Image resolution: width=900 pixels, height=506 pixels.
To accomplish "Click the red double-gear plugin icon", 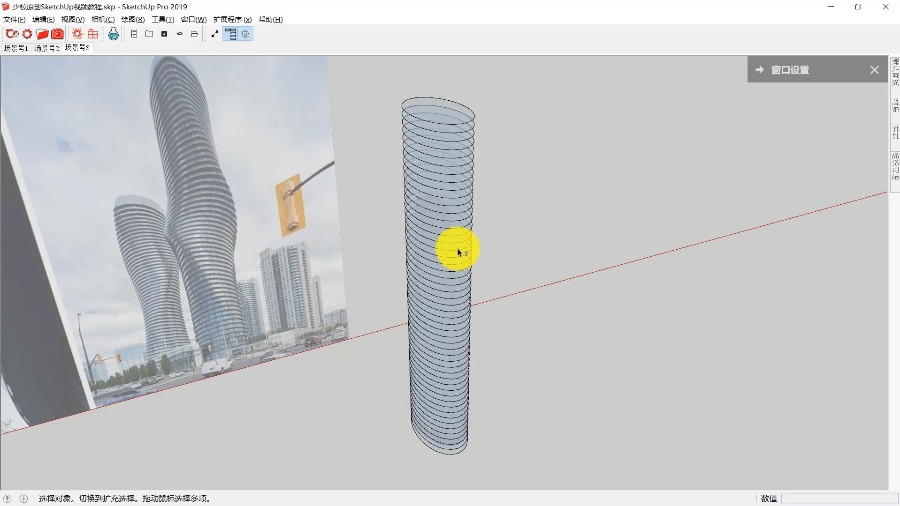I will click(12, 34).
